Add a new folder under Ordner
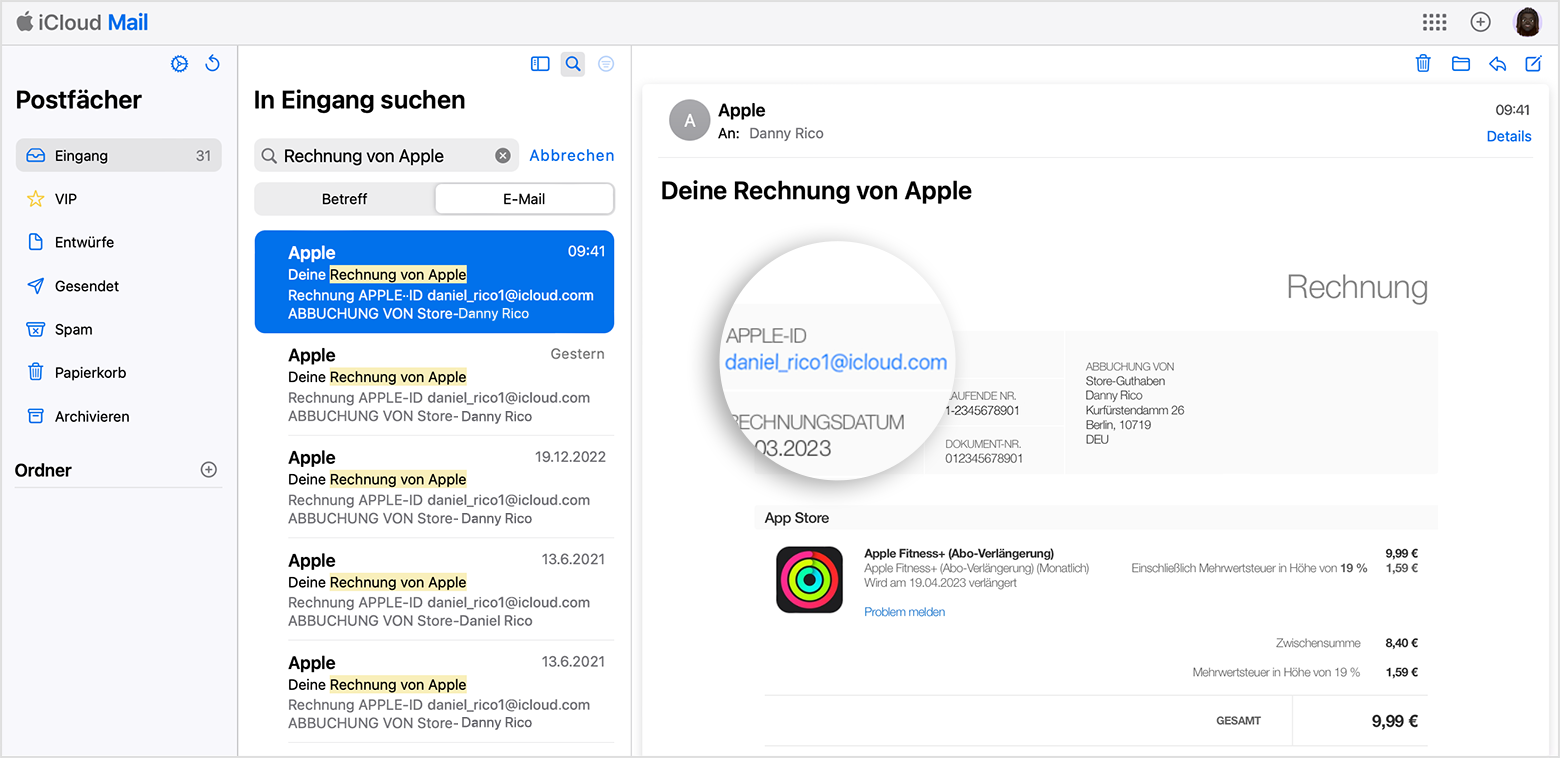Image resolution: width=1560 pixels, height=758 pixels. pyautogui.click(x=209, y=470)
